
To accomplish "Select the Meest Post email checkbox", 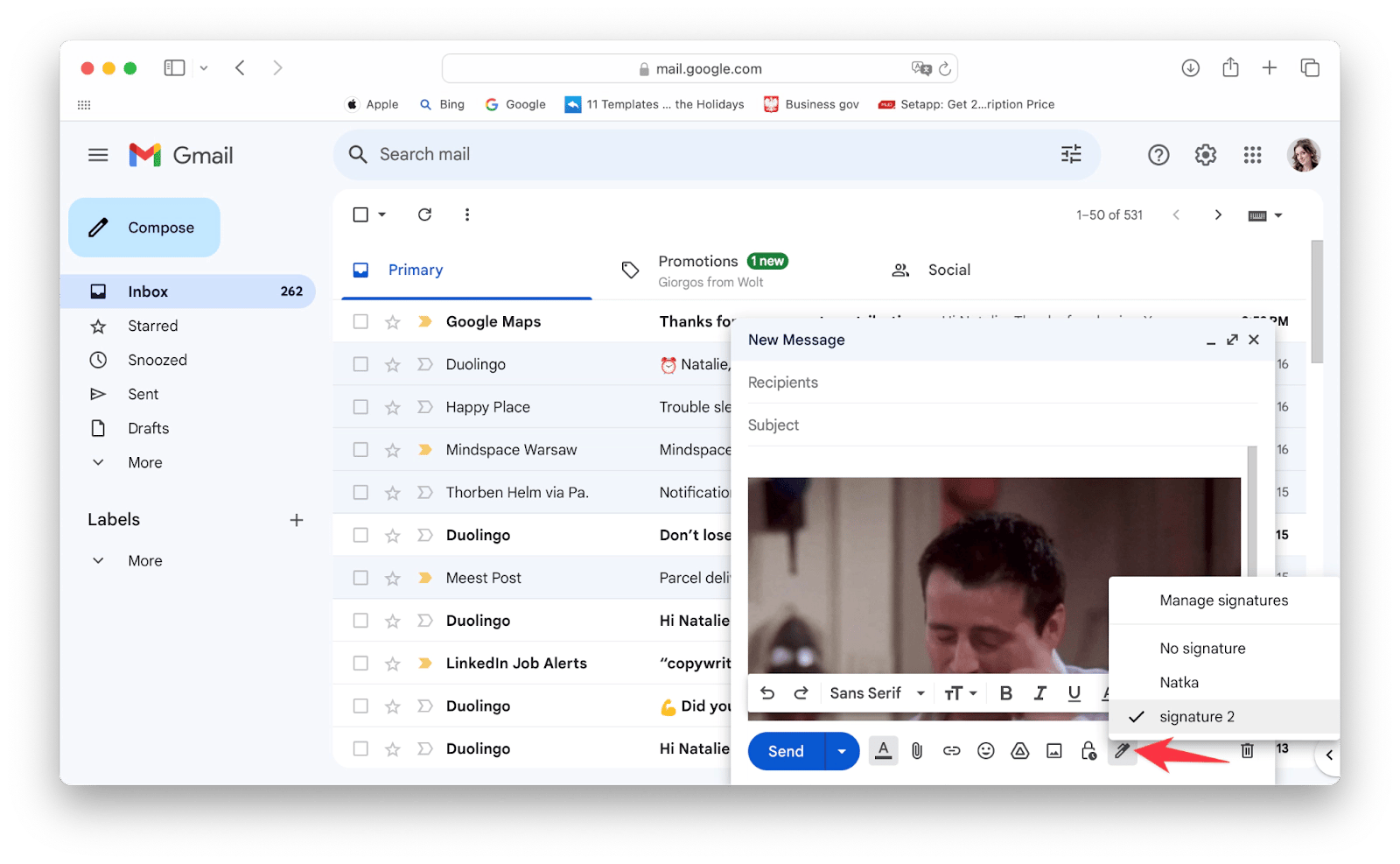I will (x=360, y=578).
